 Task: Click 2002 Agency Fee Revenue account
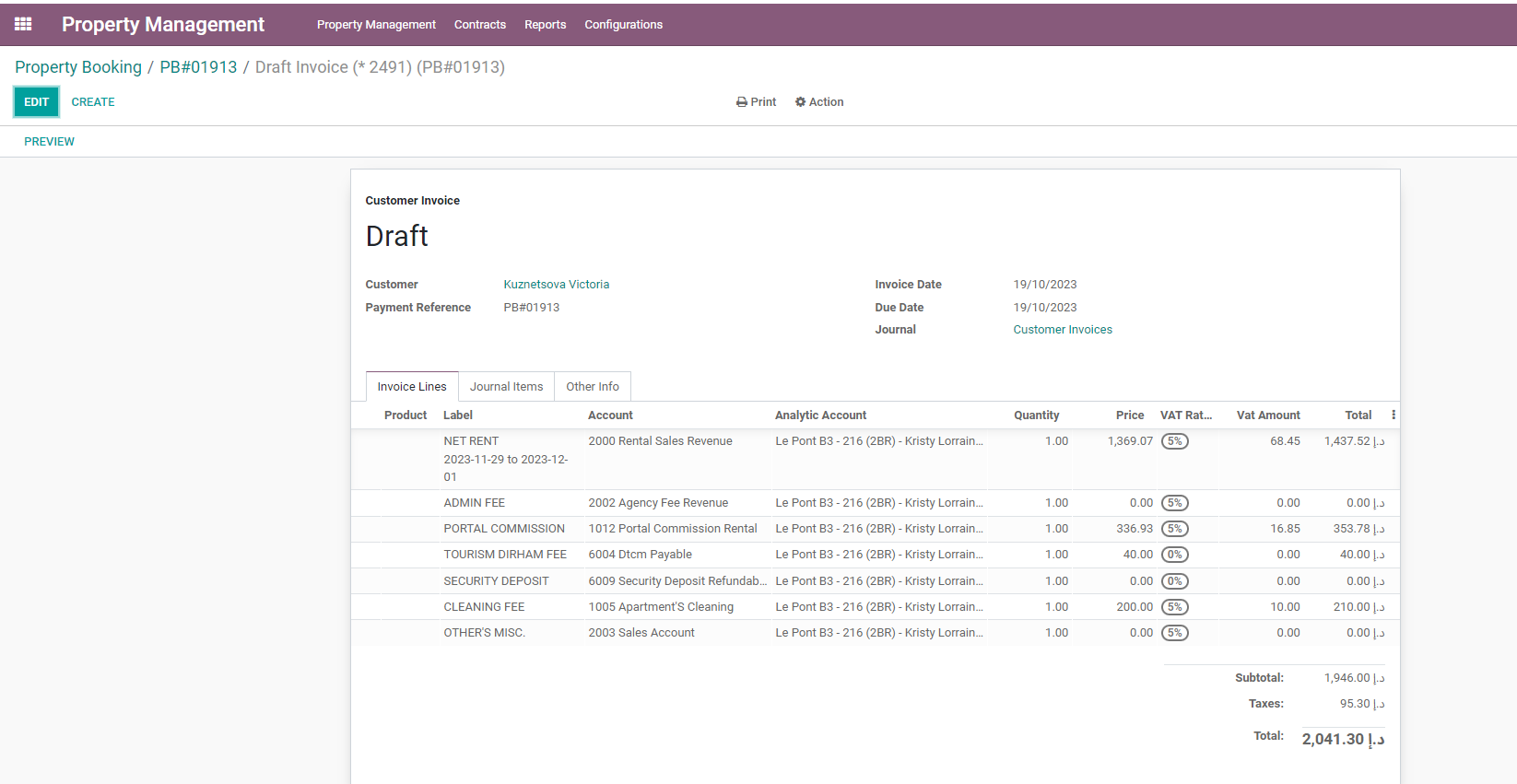[x=658, y=503]
